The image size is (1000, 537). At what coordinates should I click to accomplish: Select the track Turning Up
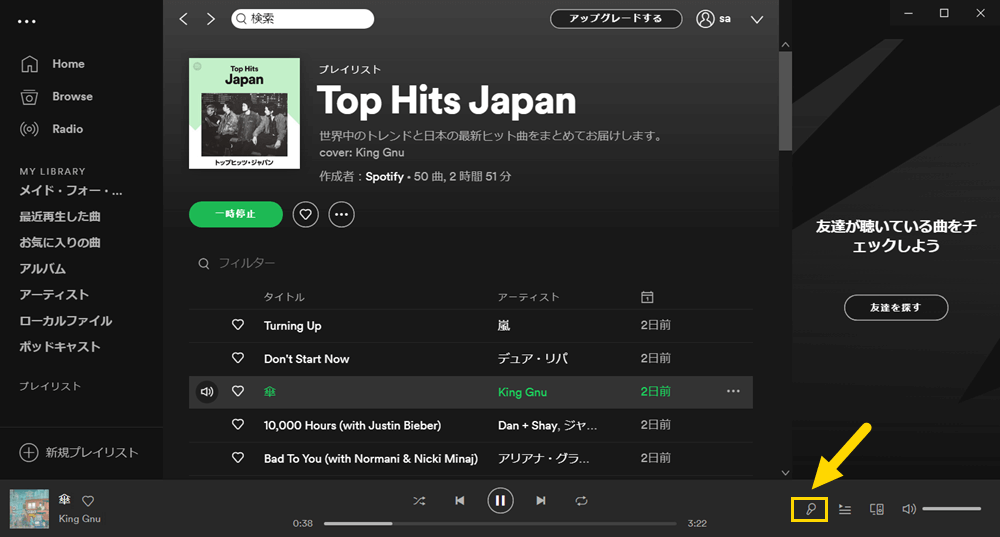(x=293, y=326)
